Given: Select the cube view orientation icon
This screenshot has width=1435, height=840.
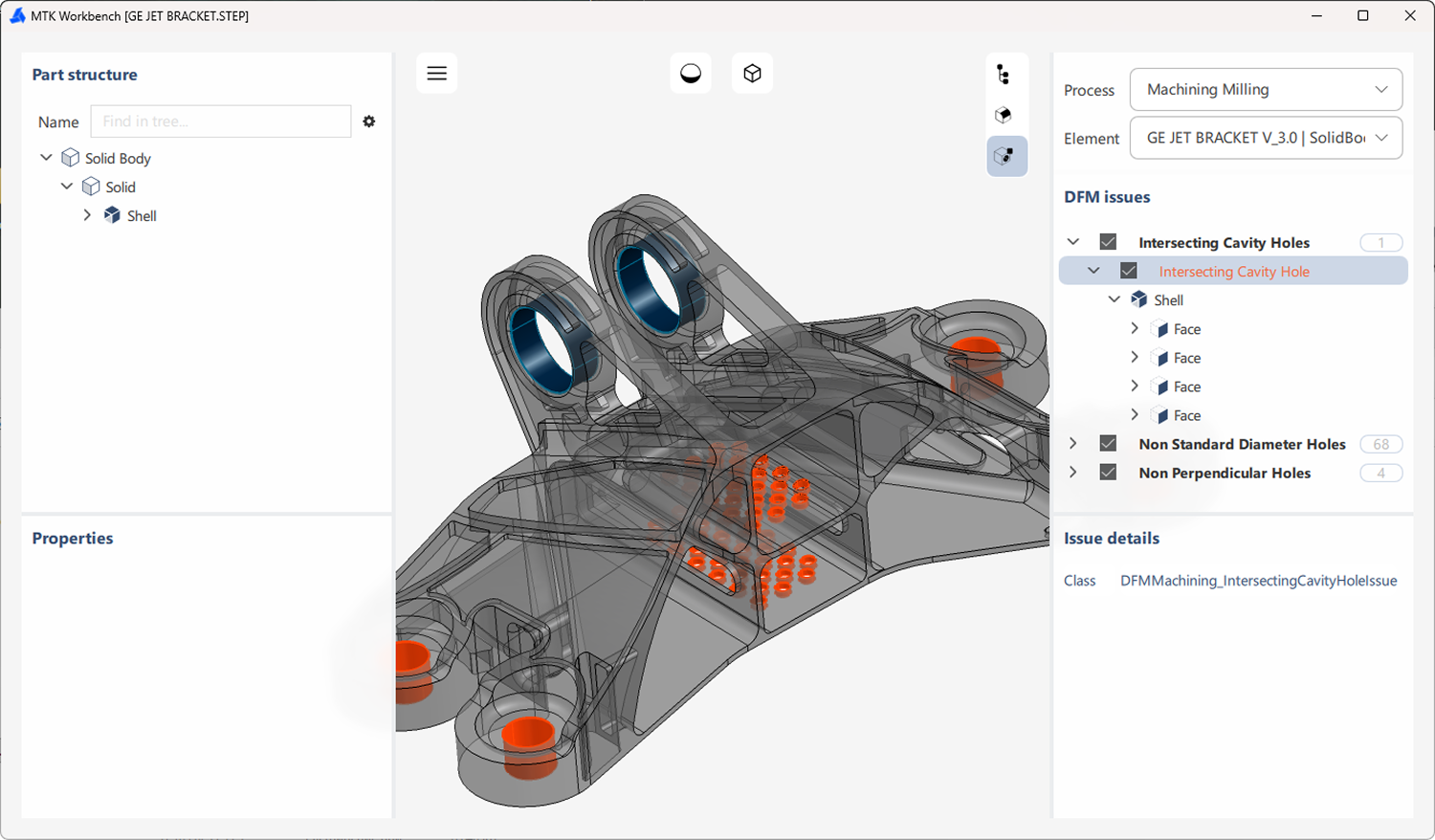Looking at the screenshot, I should tap(752, 72).
